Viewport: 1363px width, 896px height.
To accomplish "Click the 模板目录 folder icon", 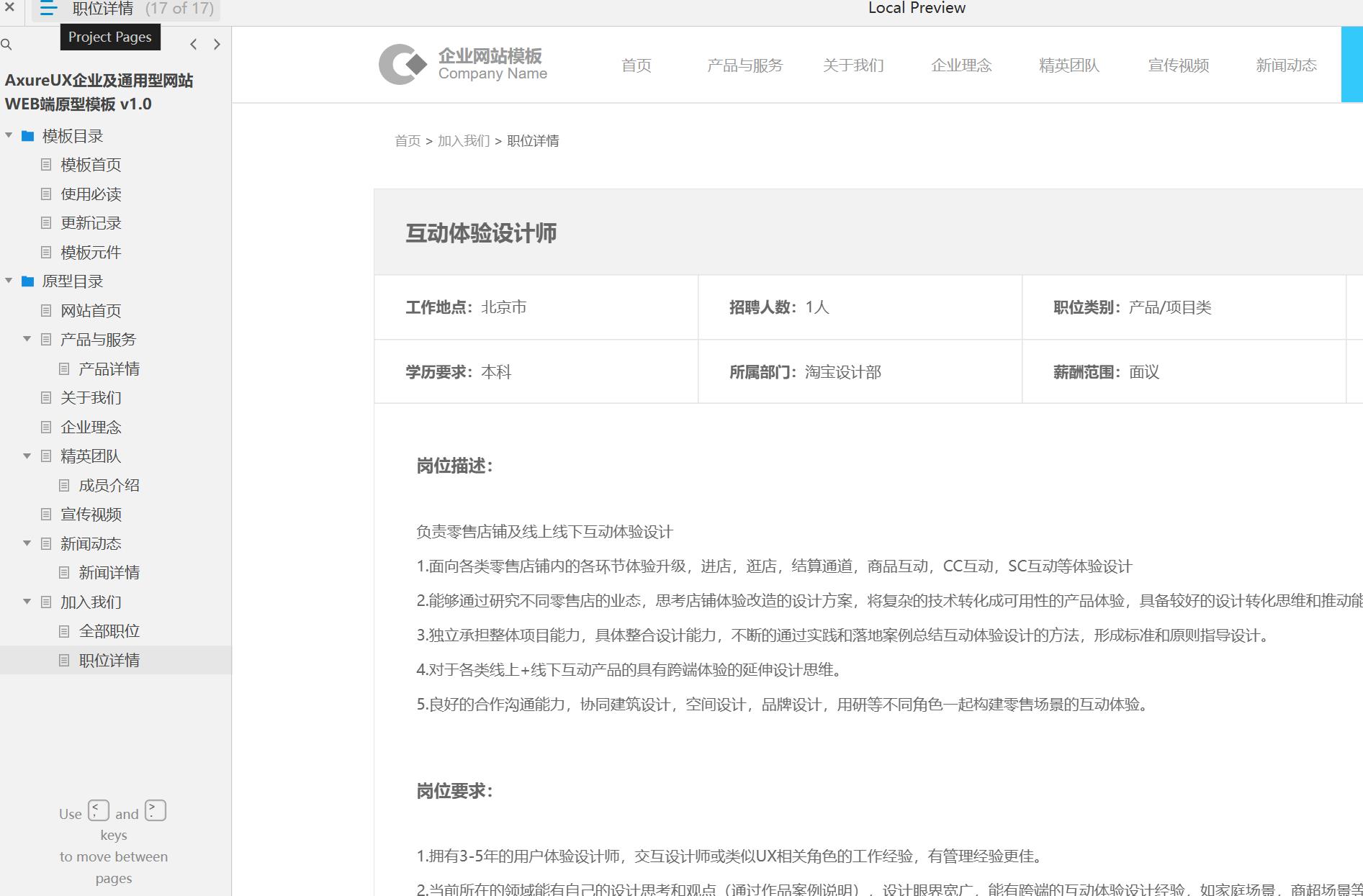I will 28,136.
